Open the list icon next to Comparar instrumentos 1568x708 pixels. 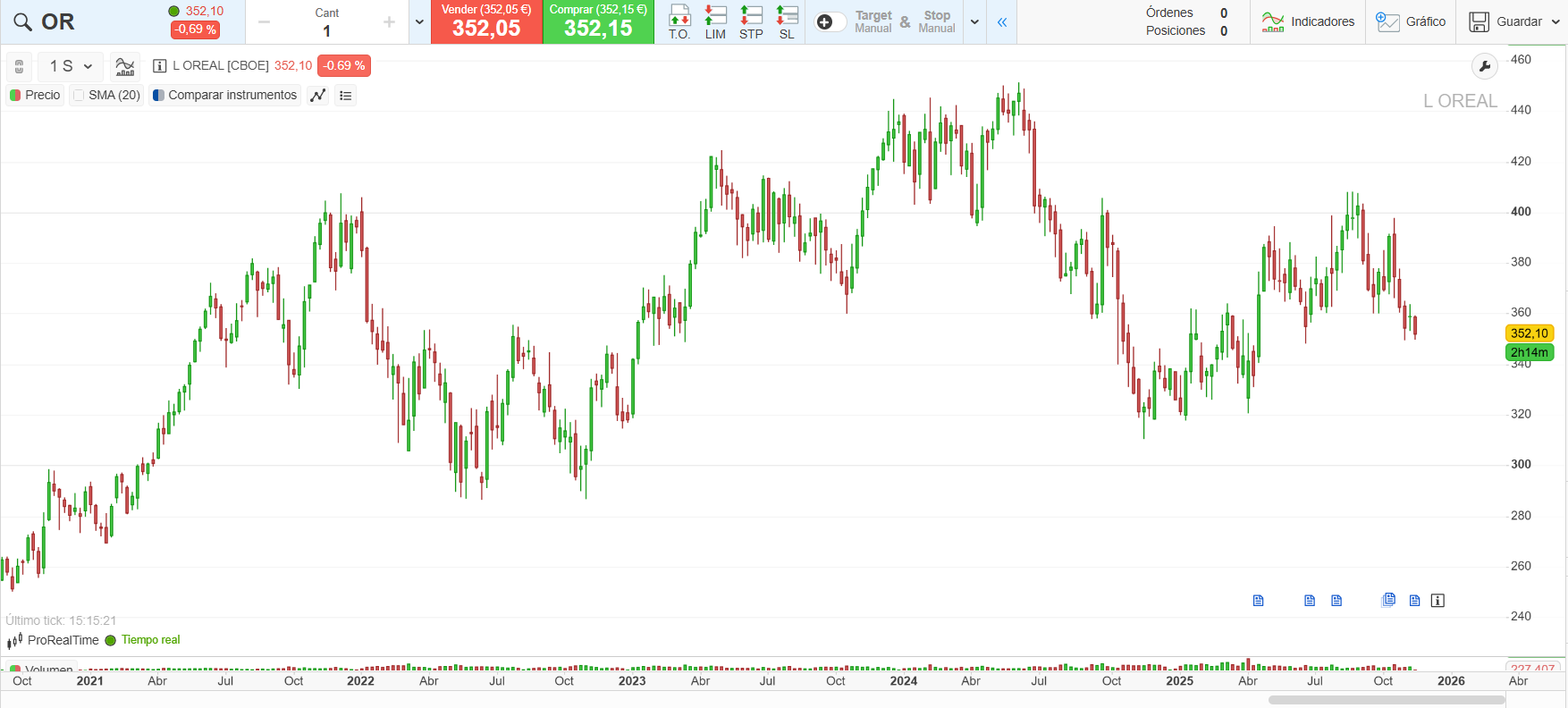[346, 96]
